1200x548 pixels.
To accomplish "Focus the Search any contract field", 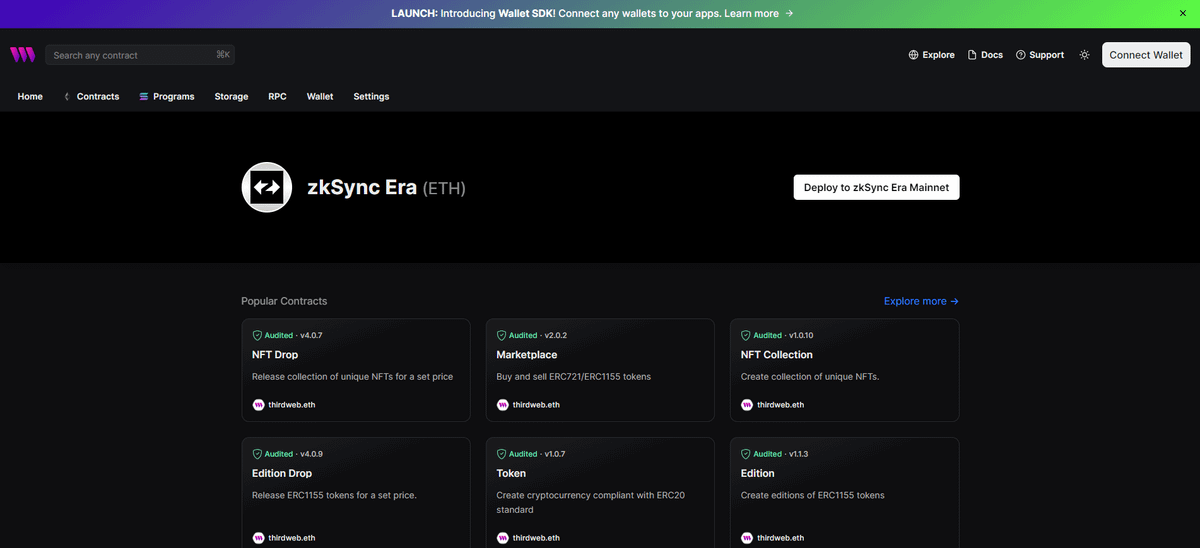I will (x=141, y=55).
